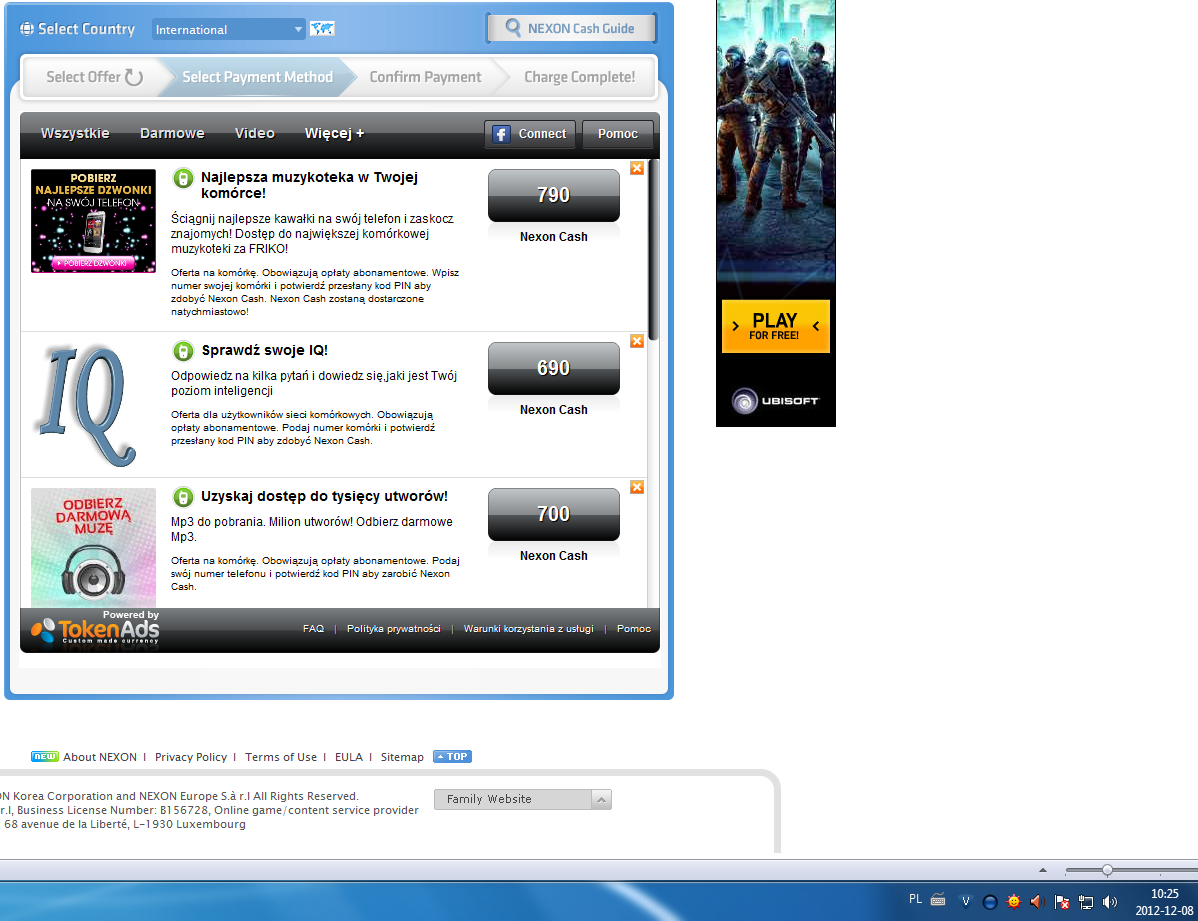The width and height of the screenshot is (1198, 921).
Task: Click the orange speaker tray icon
Action: coord(1037,902)
